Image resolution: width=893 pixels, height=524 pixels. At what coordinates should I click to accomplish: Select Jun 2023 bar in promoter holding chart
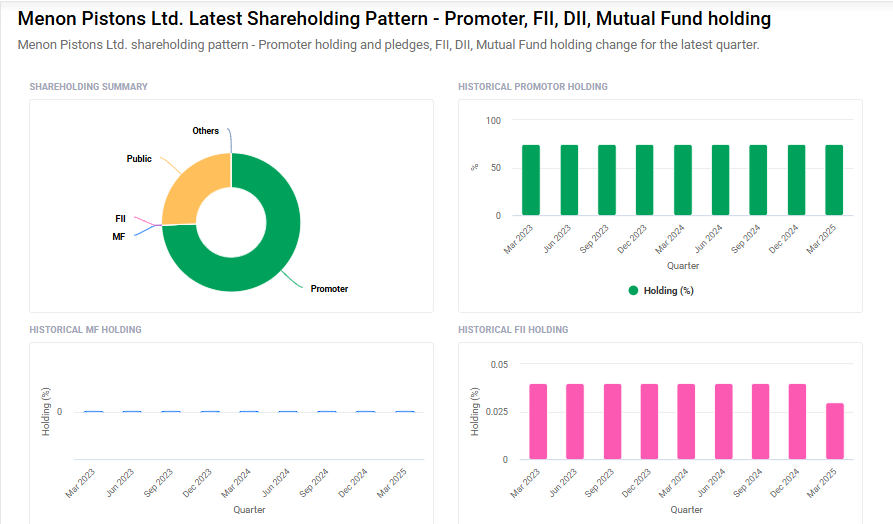point(569,180)
